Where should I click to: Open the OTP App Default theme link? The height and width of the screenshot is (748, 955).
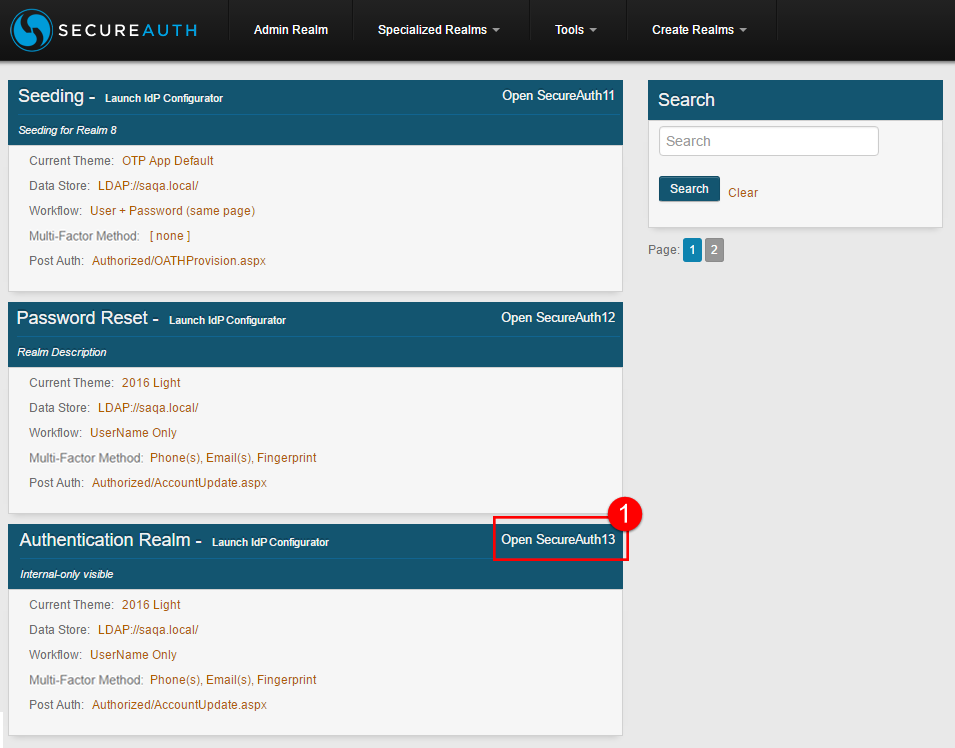tap(167, 161)
